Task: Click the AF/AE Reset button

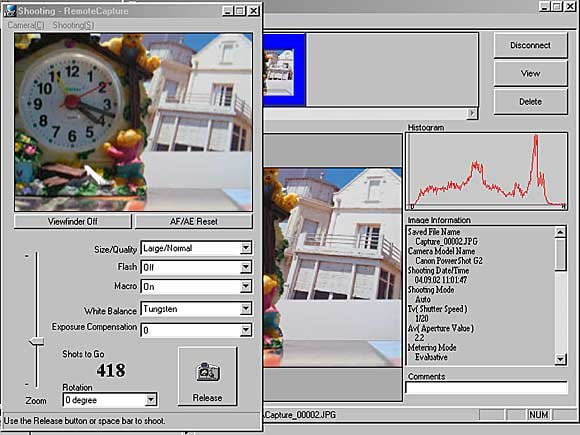Action: tap(193, 222)
